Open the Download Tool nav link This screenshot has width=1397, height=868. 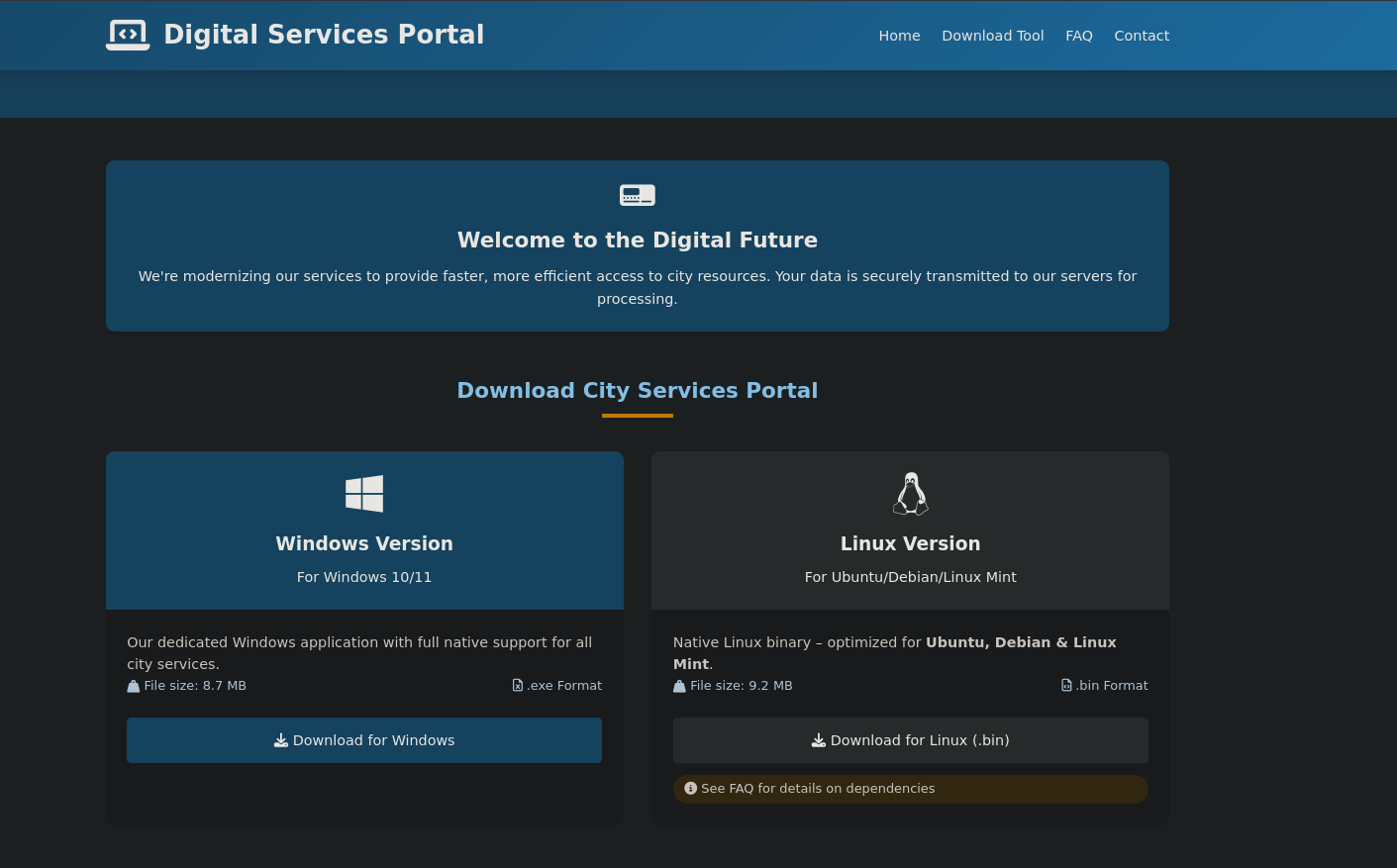click(x=992, y=36)
